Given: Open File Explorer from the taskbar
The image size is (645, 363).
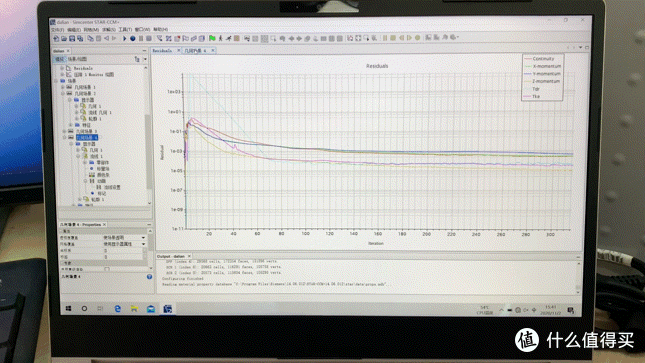Looking at the screenshot, I should click(134, 309).
